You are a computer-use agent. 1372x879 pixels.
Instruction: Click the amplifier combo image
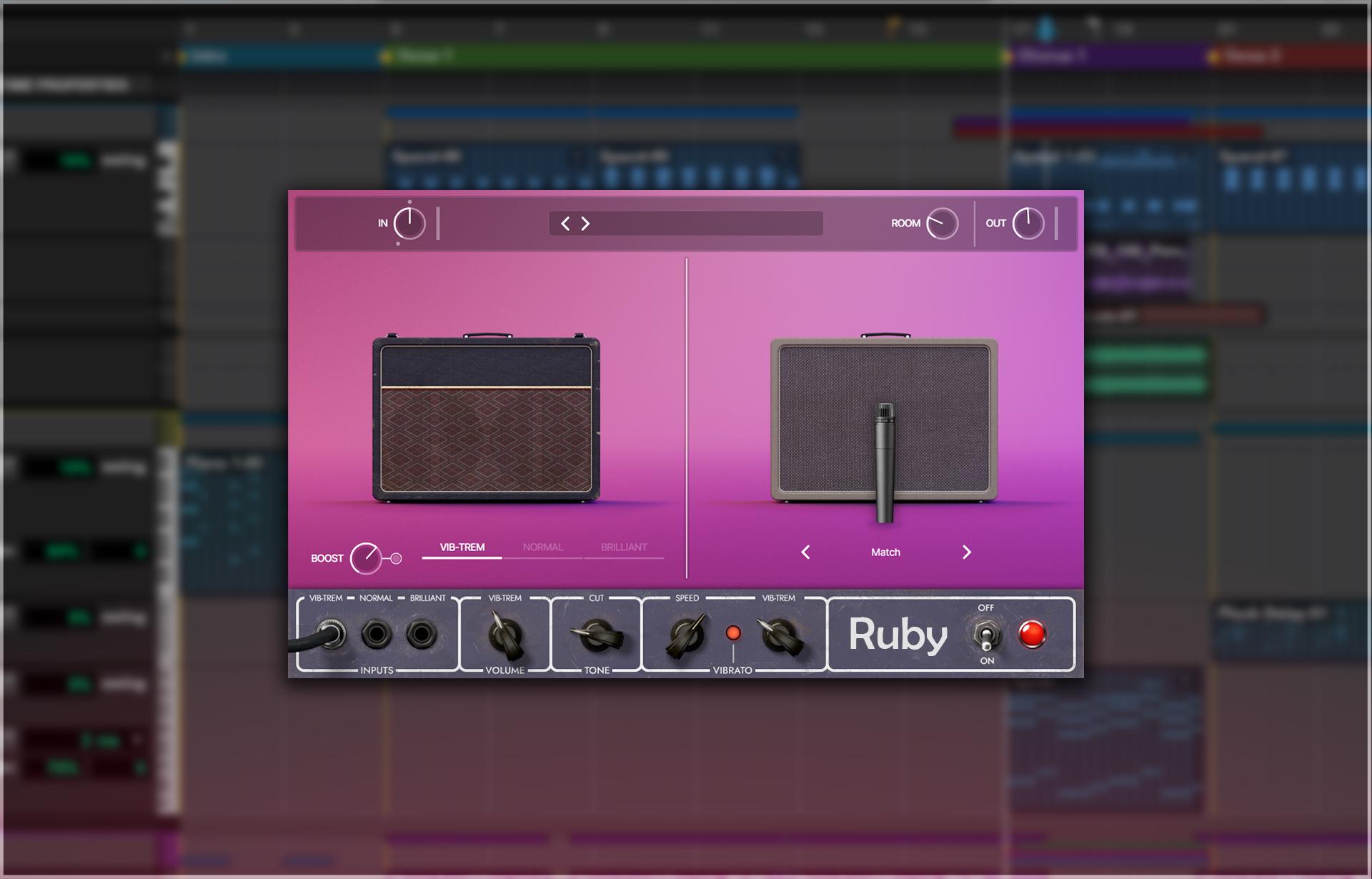click(x=486, y=418)
